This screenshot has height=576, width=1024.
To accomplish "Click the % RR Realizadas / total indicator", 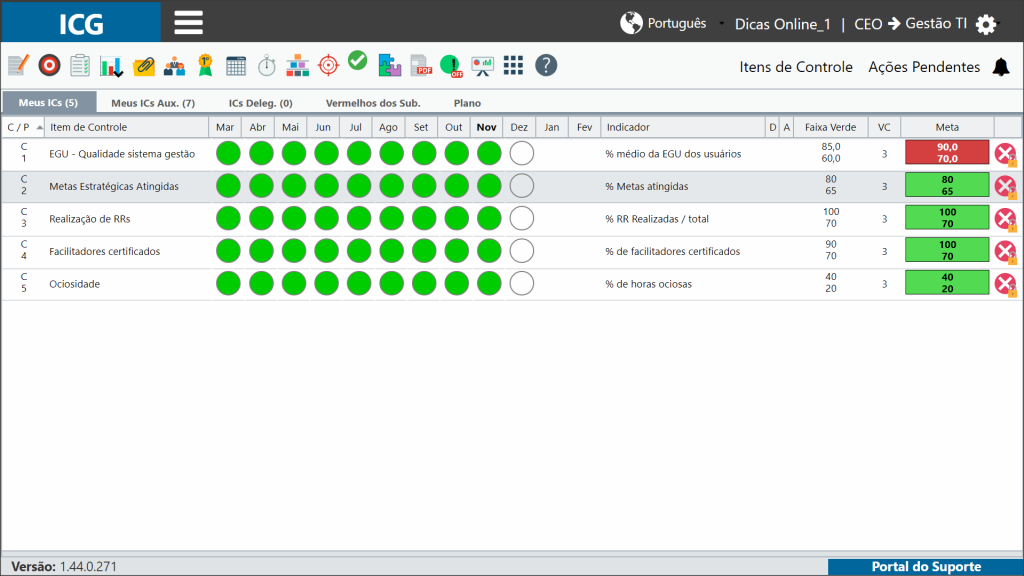I will point(656,219).
